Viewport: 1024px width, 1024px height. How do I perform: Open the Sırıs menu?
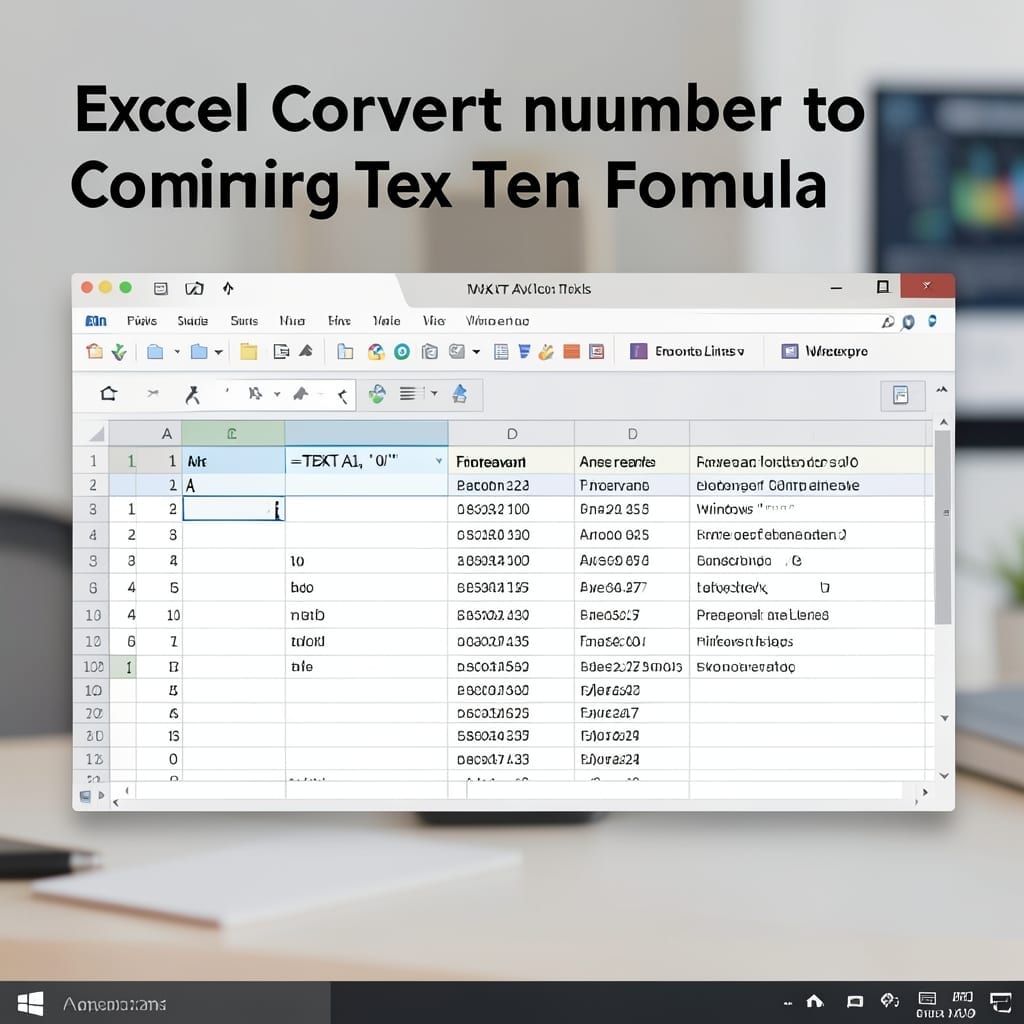coord(244,321)
